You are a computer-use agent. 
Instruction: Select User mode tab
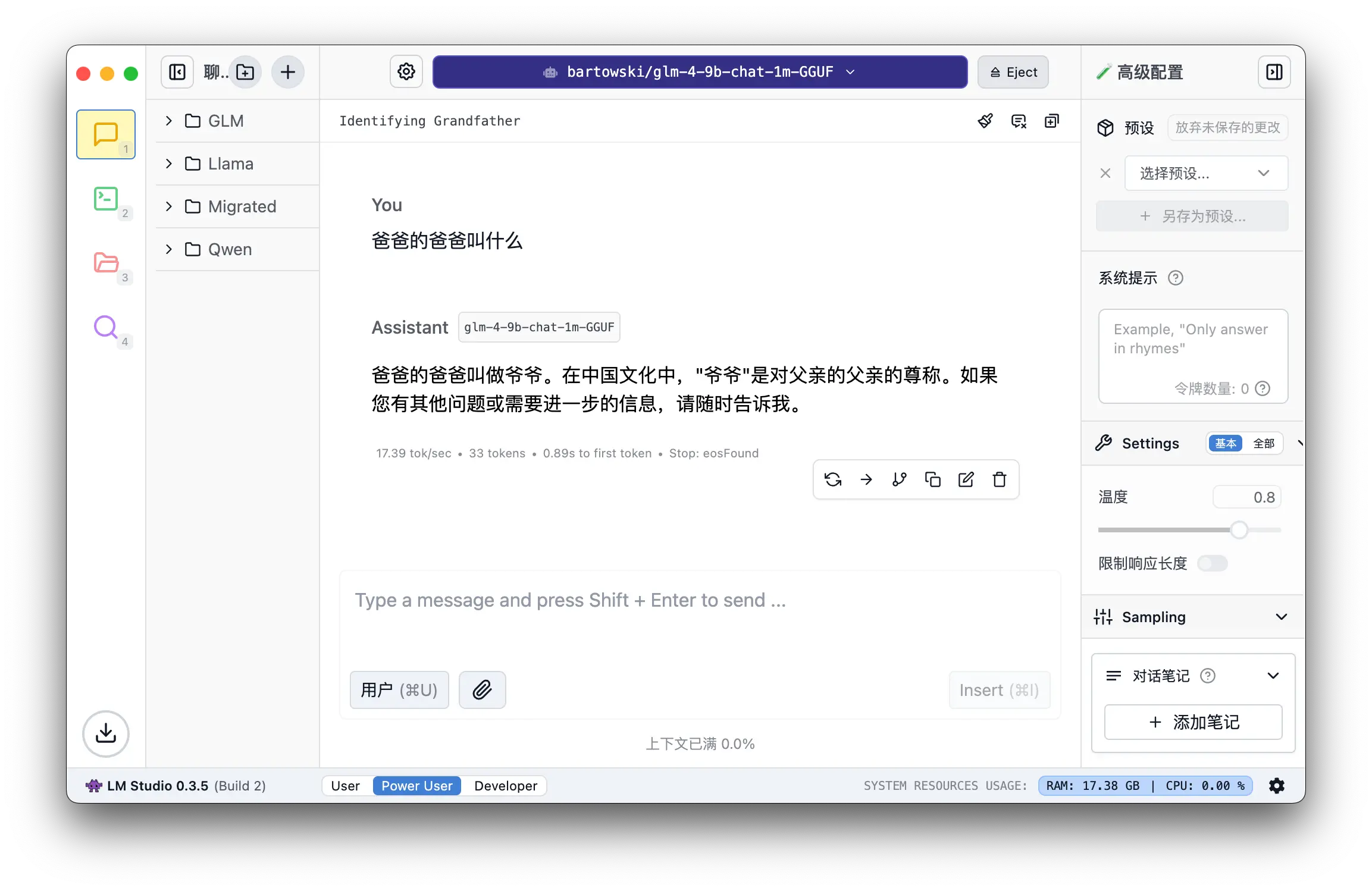click(345, 786)
